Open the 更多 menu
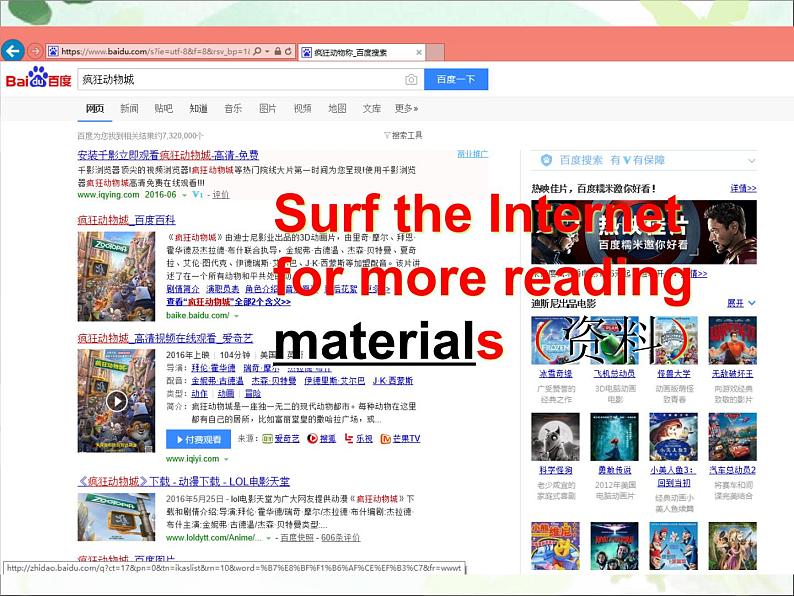The image size is (794, 596). coord(407,108)
